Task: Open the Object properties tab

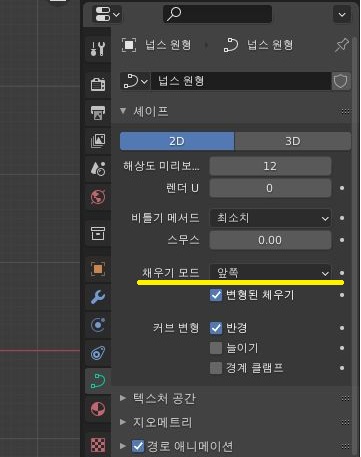Action: click(x=98, y=269)
